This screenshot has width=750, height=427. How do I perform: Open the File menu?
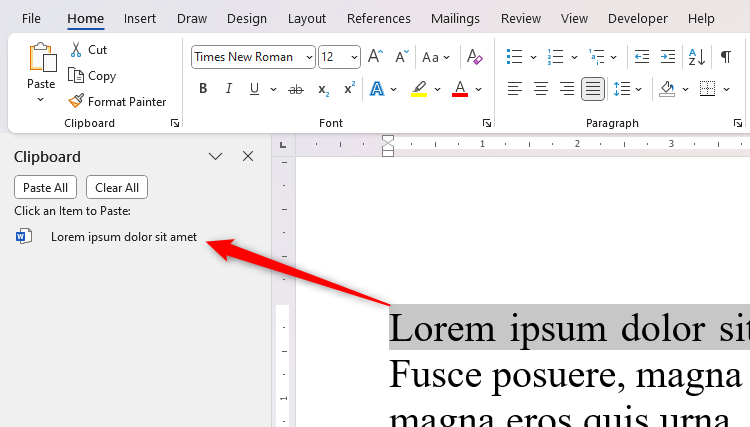[31, 18]
